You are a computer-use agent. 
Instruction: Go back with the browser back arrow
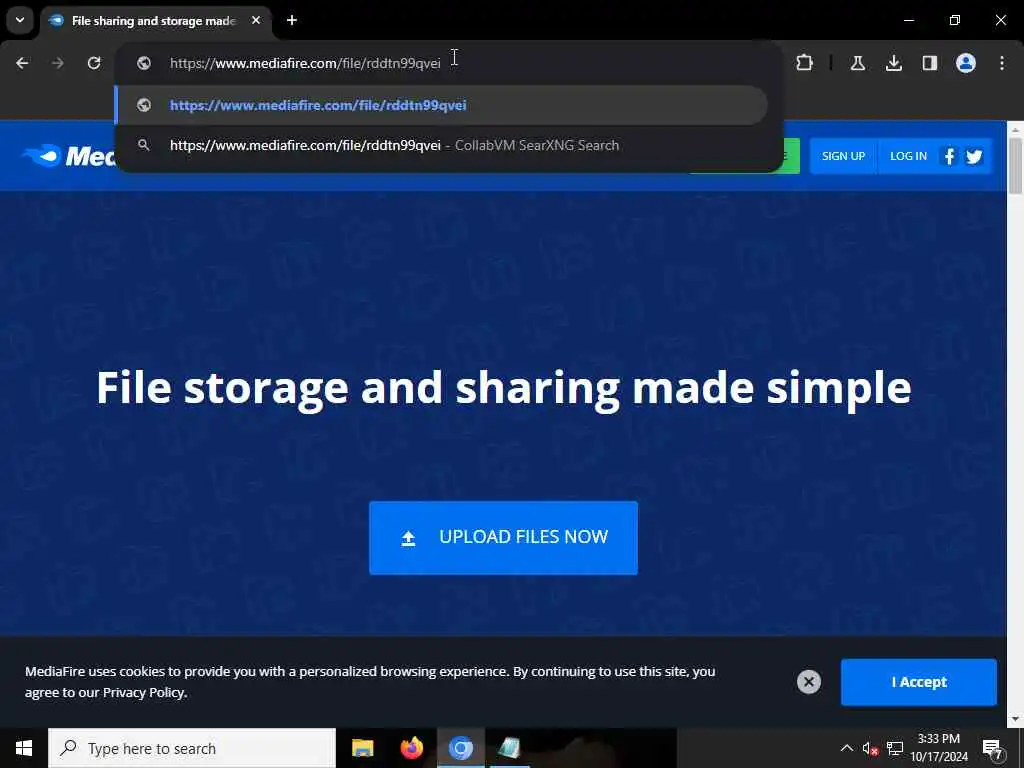22,63
